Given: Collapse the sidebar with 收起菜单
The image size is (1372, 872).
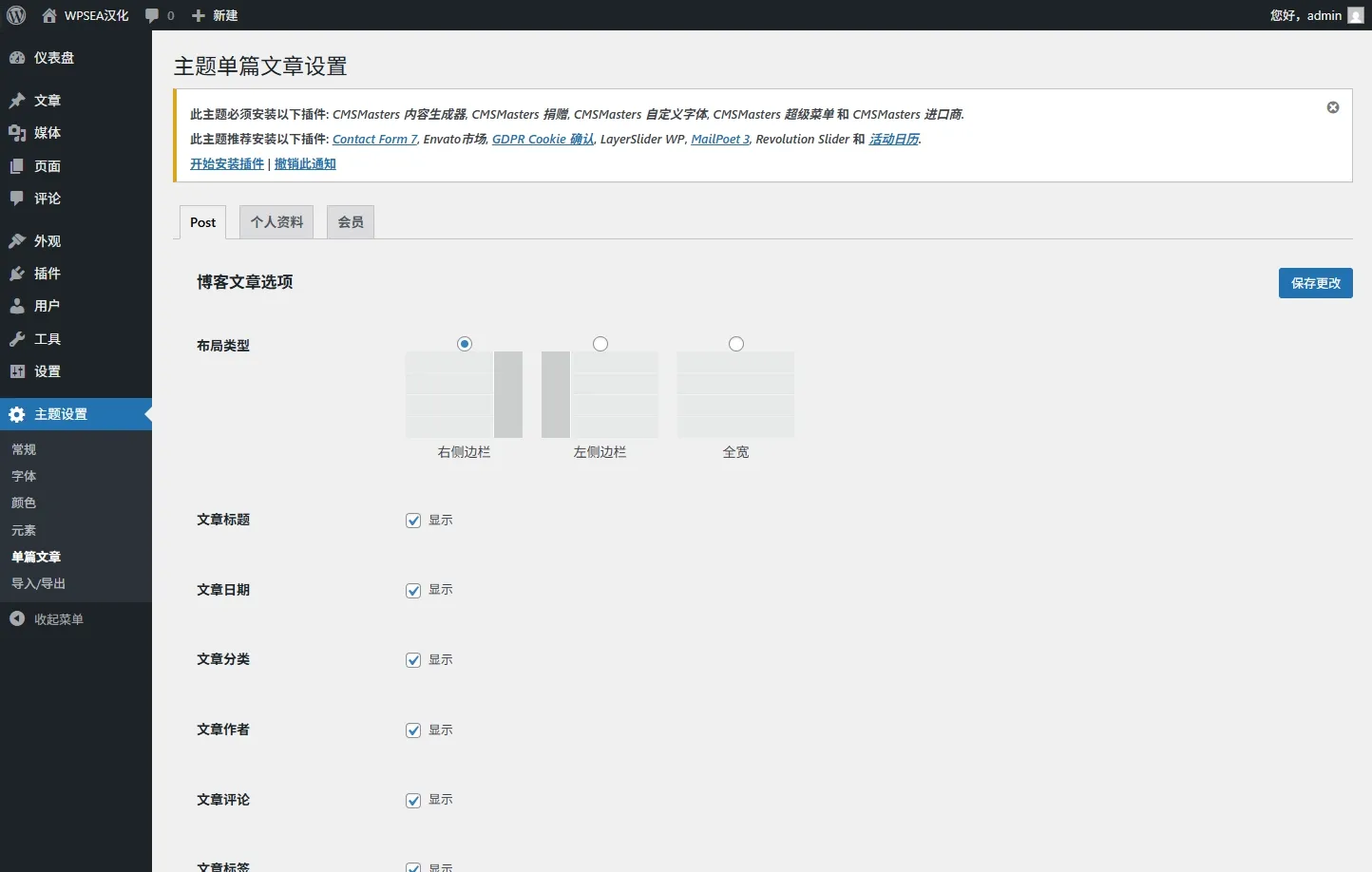Looking at the screenshot, I should tap(48, 619).
